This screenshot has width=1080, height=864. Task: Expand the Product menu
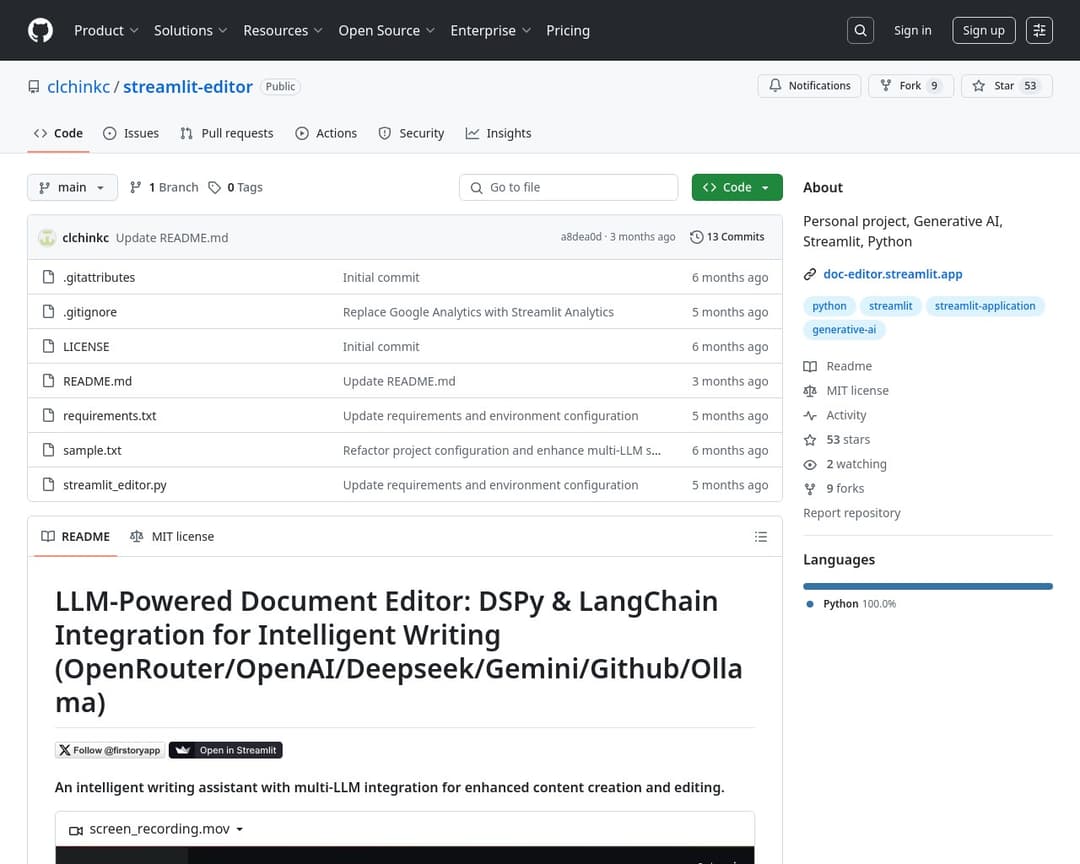[x=106, y=30]
